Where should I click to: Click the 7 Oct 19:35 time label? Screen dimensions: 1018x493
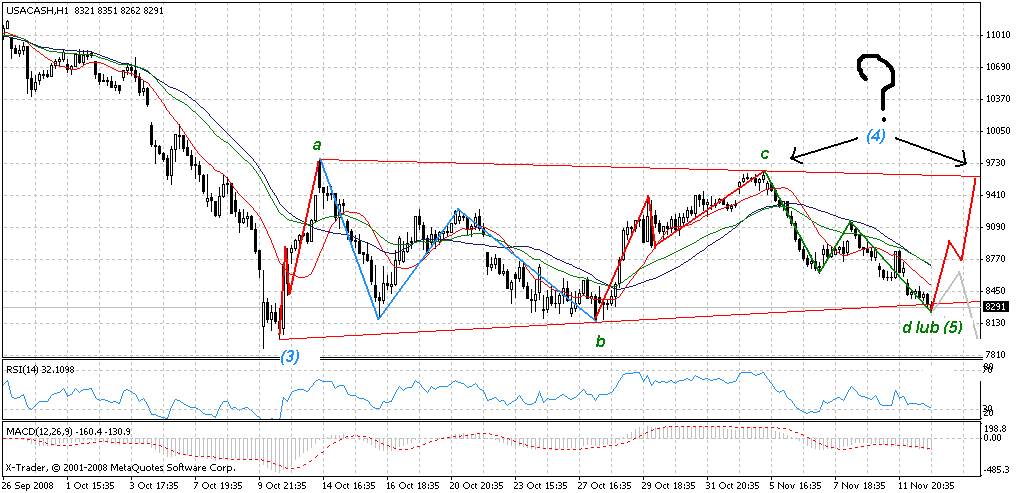[217, 485]
